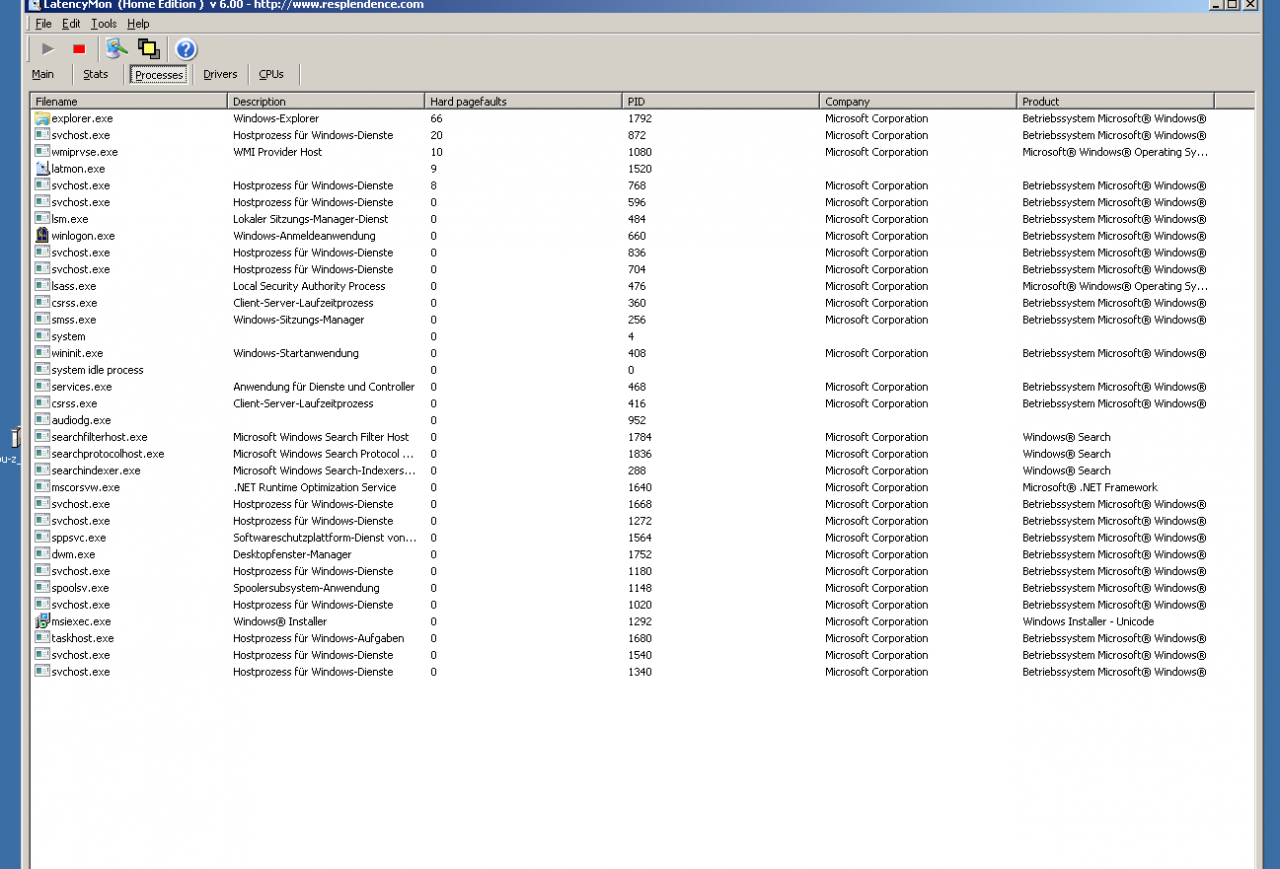Viewport: 1280px width, 869px height.
Task: Click the msiexec.exe installer icon
Action: (42, 621)
